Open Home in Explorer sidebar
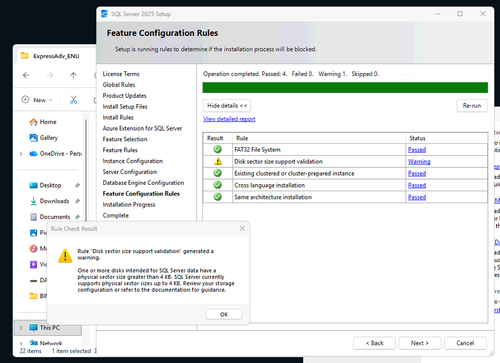 [43, 122]
